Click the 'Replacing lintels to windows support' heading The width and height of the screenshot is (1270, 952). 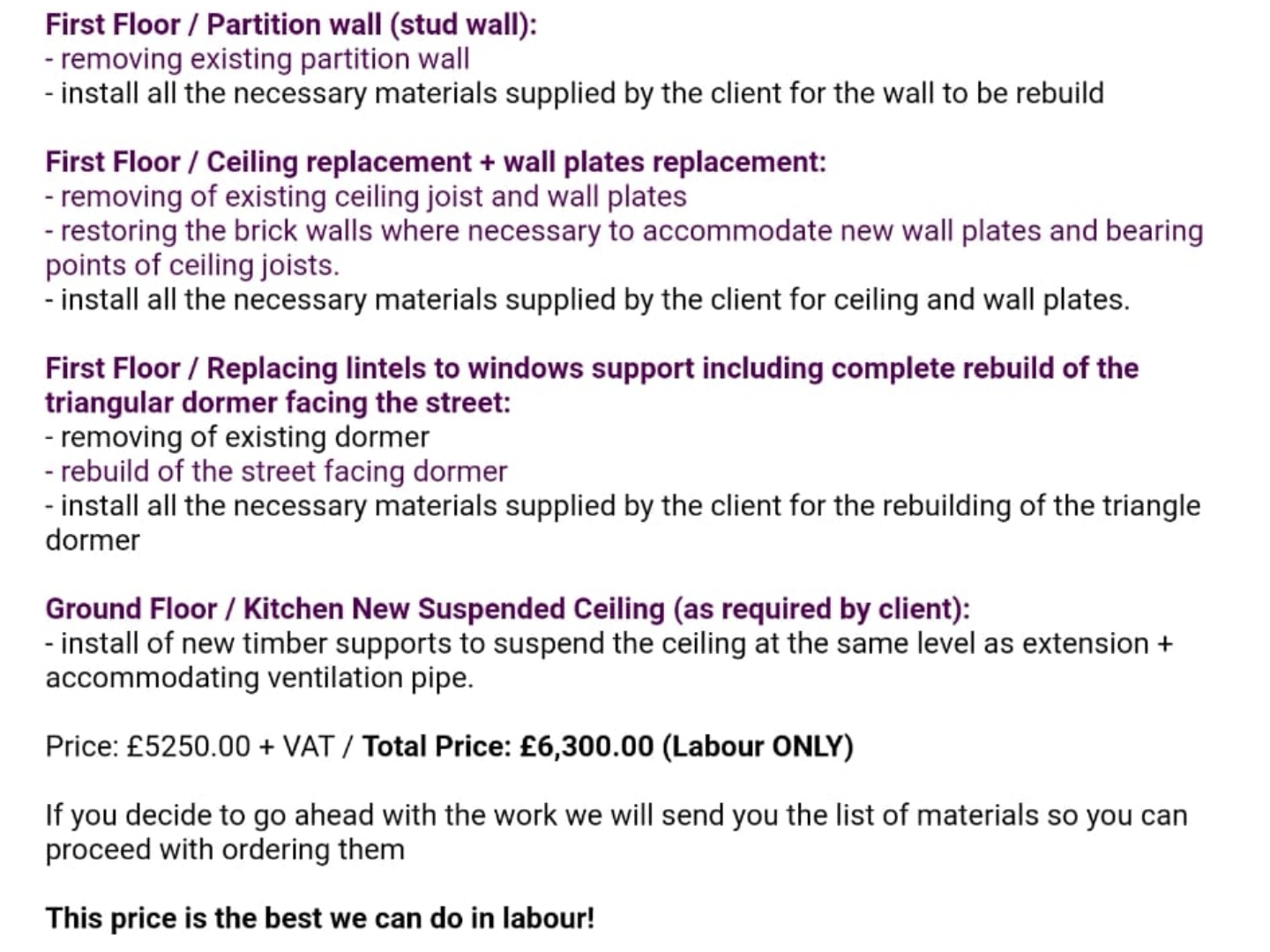592,368
